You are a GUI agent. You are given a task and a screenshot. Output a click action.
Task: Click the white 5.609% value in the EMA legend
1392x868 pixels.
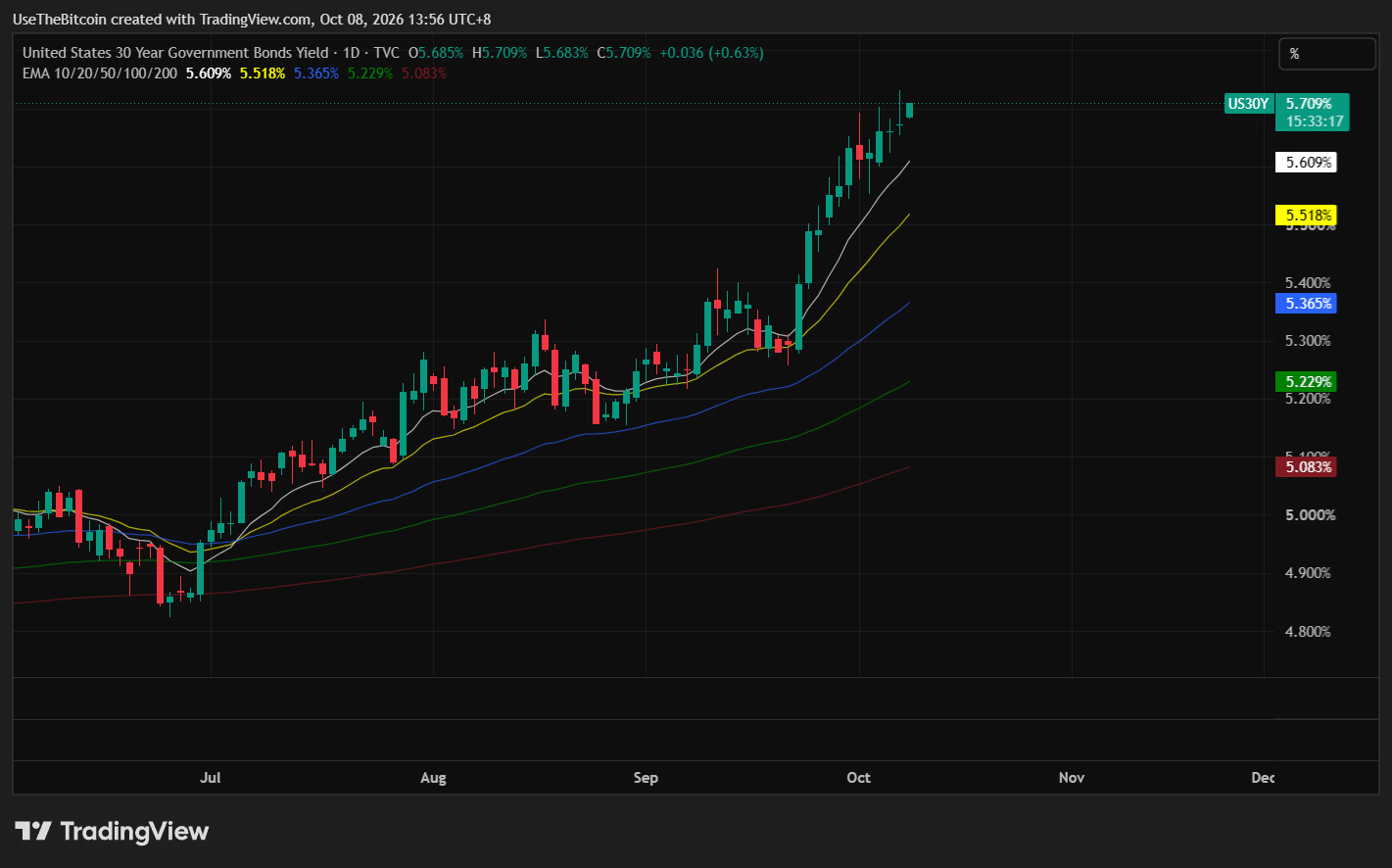[x=209, y=73]
